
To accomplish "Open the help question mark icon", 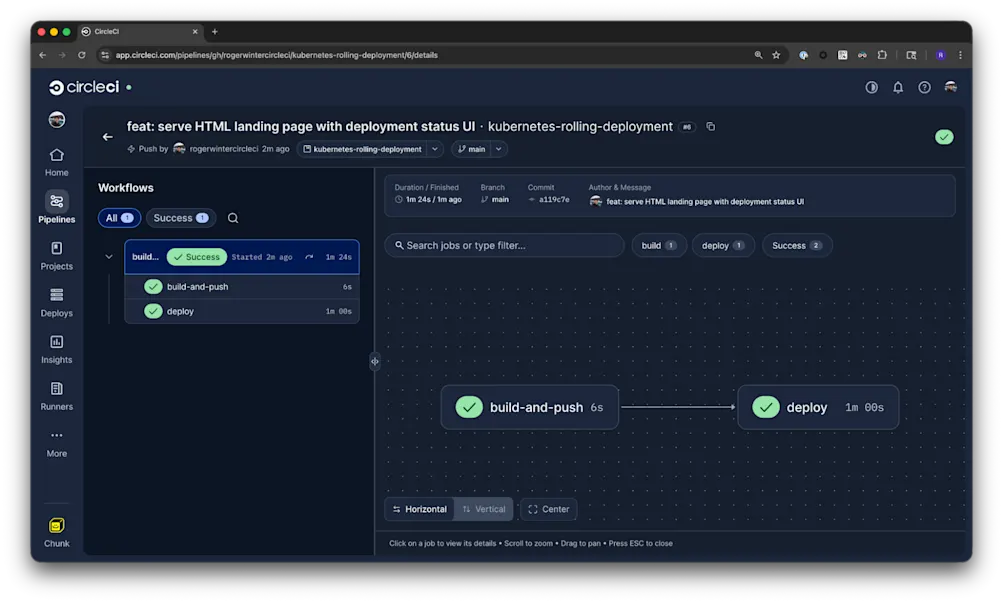I will pyautogui.click(x=924, y=87).
